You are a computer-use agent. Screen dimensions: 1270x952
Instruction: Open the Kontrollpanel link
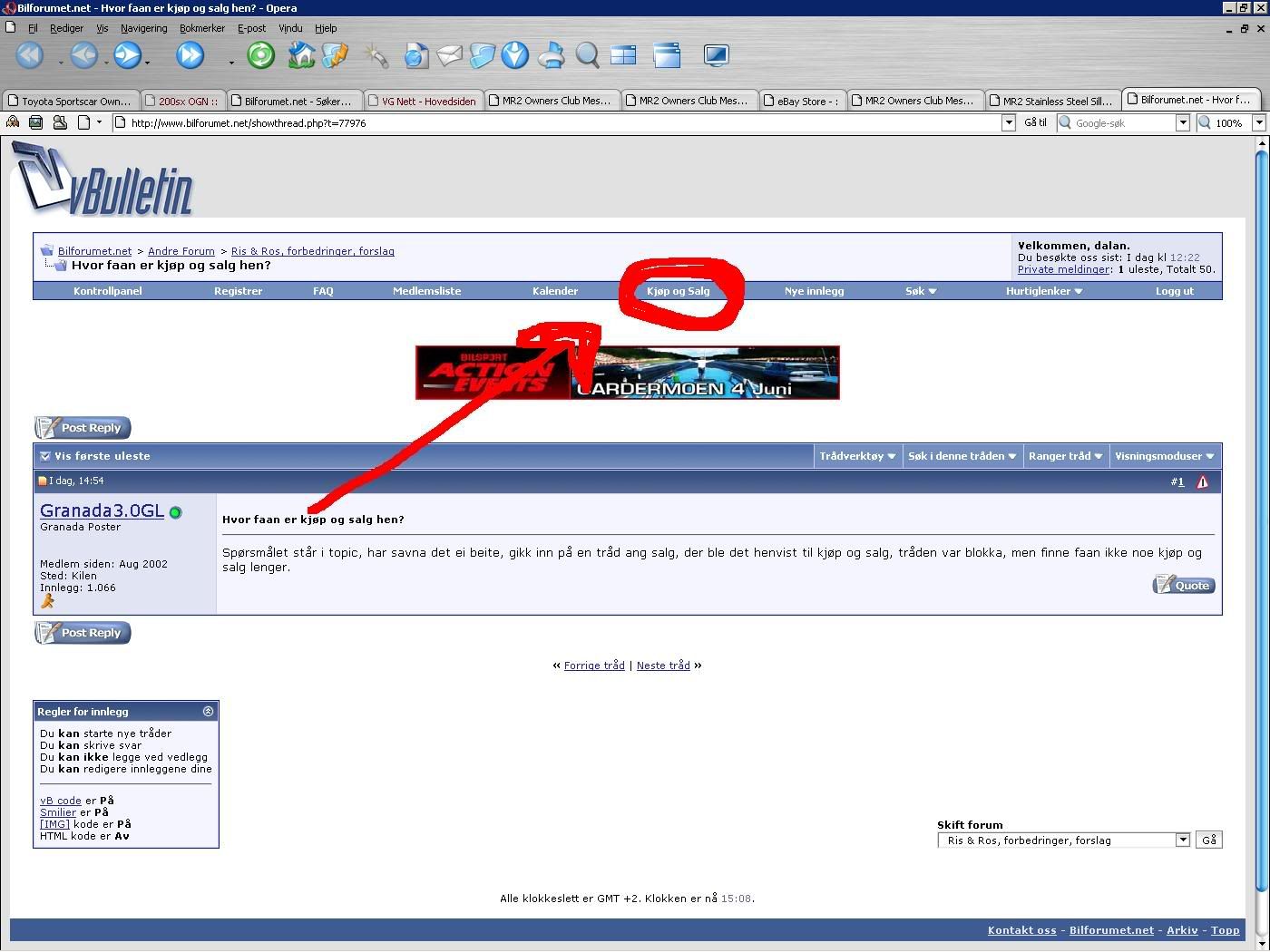pos(108,291)
